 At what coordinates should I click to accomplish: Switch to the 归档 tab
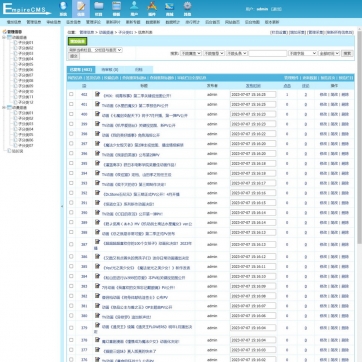coord(139,70)
